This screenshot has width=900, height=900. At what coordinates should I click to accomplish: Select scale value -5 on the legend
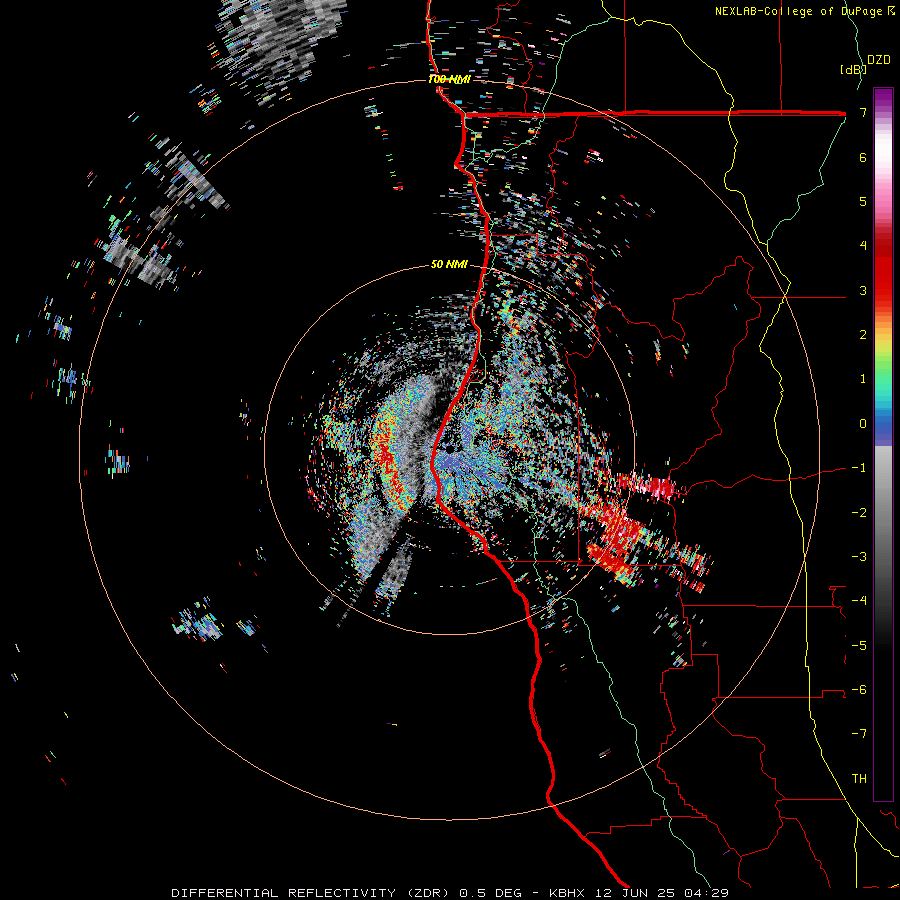point(859,646)
